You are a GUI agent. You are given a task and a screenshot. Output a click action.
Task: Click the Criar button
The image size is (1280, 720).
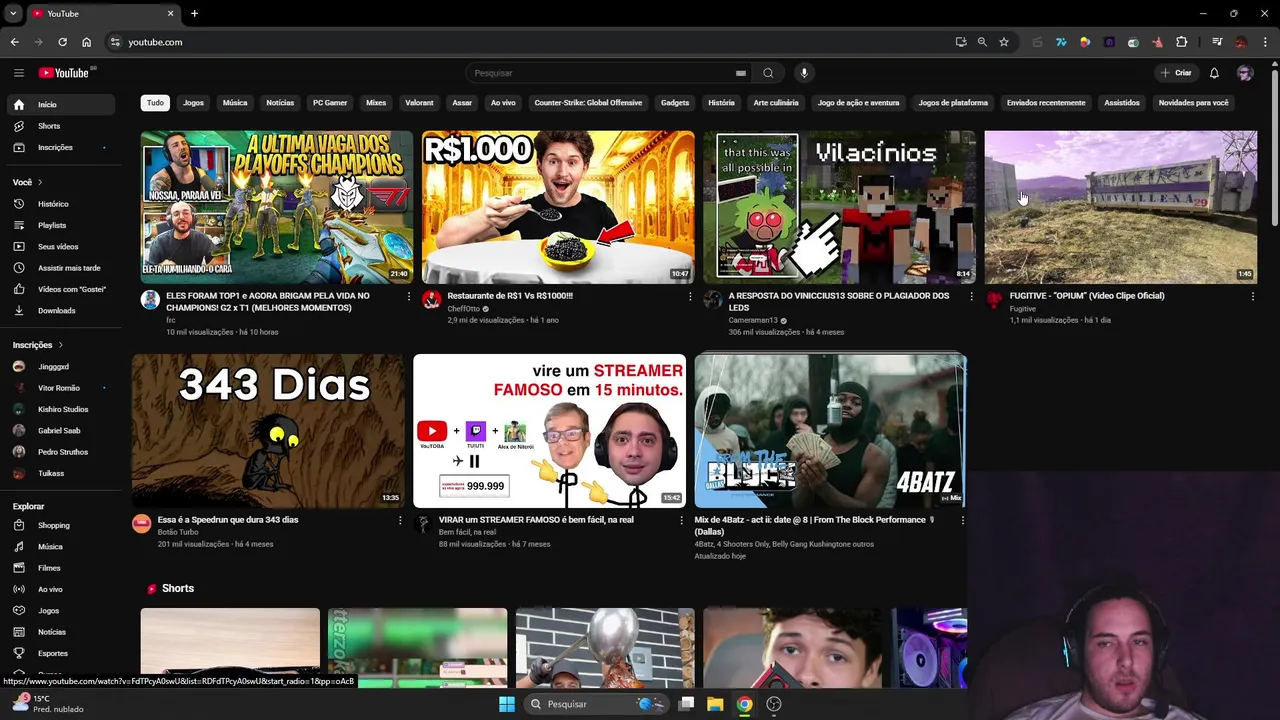[1176, 73]
